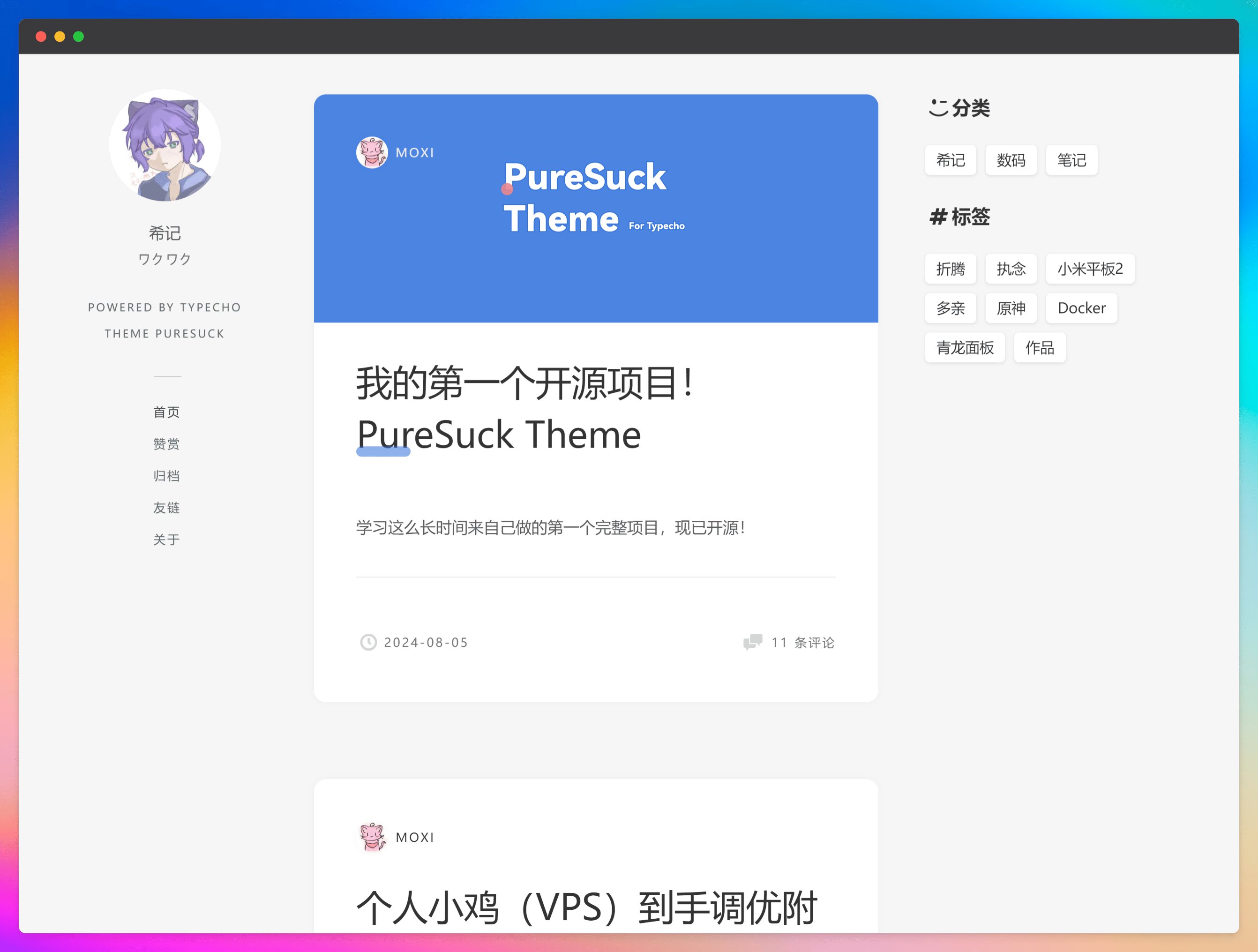Click the post excerpt 学习这么长时间来自己做的第一个完整项目
Image resolution: width=1258 pixels, height=952 pixels.
point(551,527)
